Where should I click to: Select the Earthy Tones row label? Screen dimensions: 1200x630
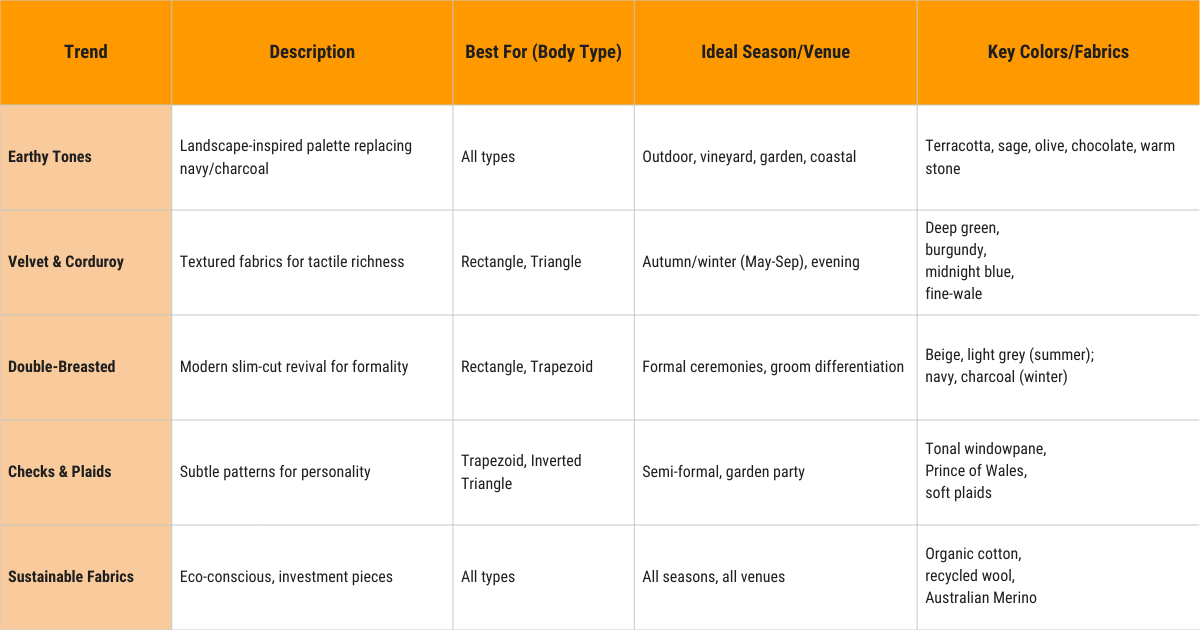click(50, 157)
